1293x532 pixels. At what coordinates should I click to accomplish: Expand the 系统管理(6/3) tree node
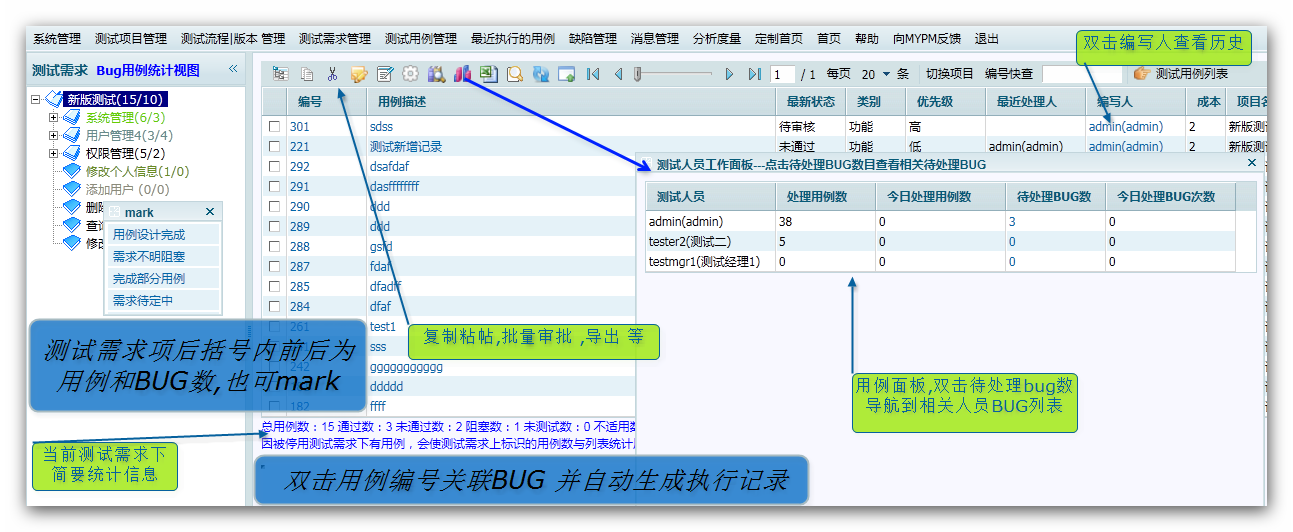(54, 118)
